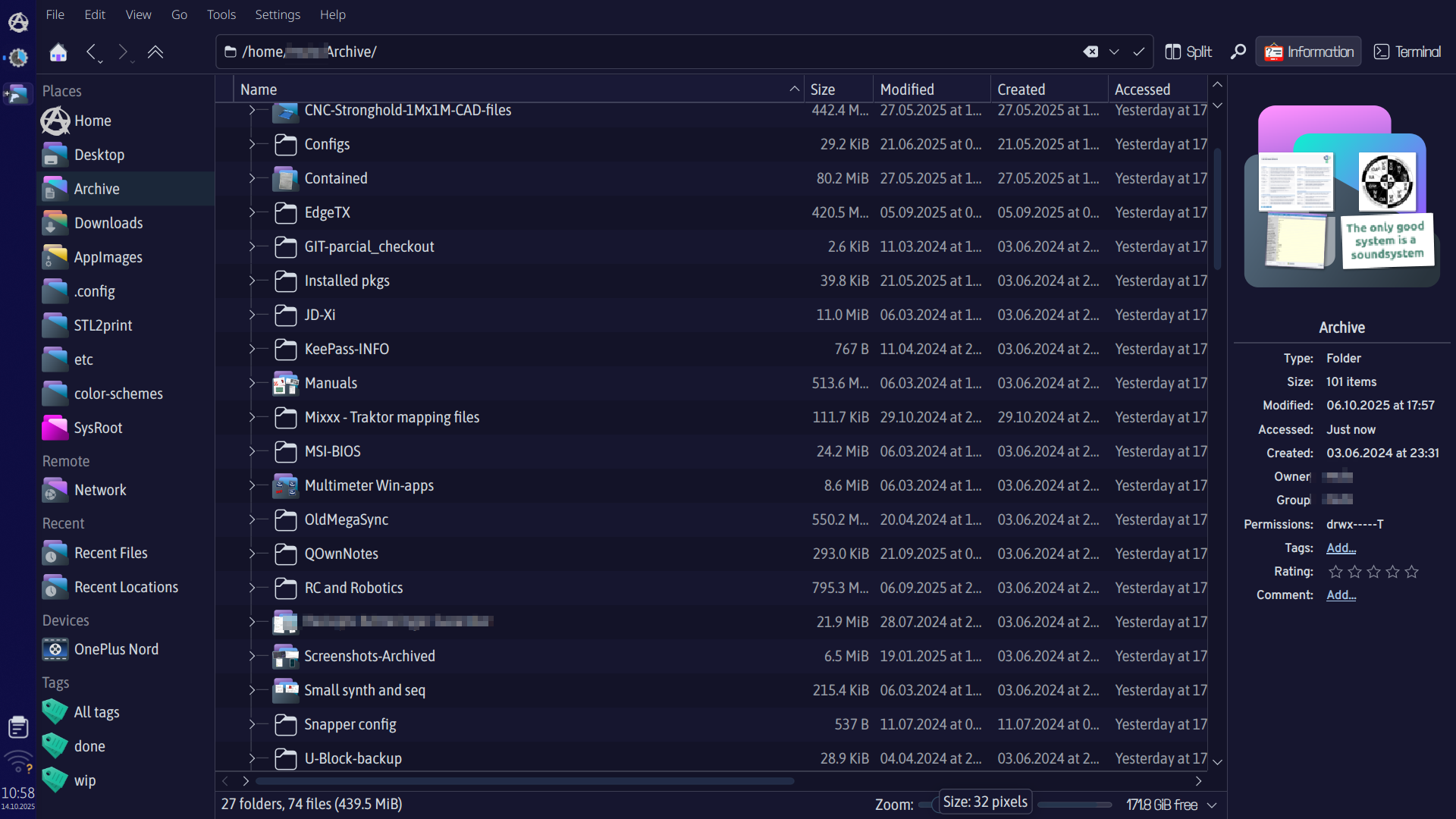
Task: Click the Home toolbar icon
Action: 58,52
